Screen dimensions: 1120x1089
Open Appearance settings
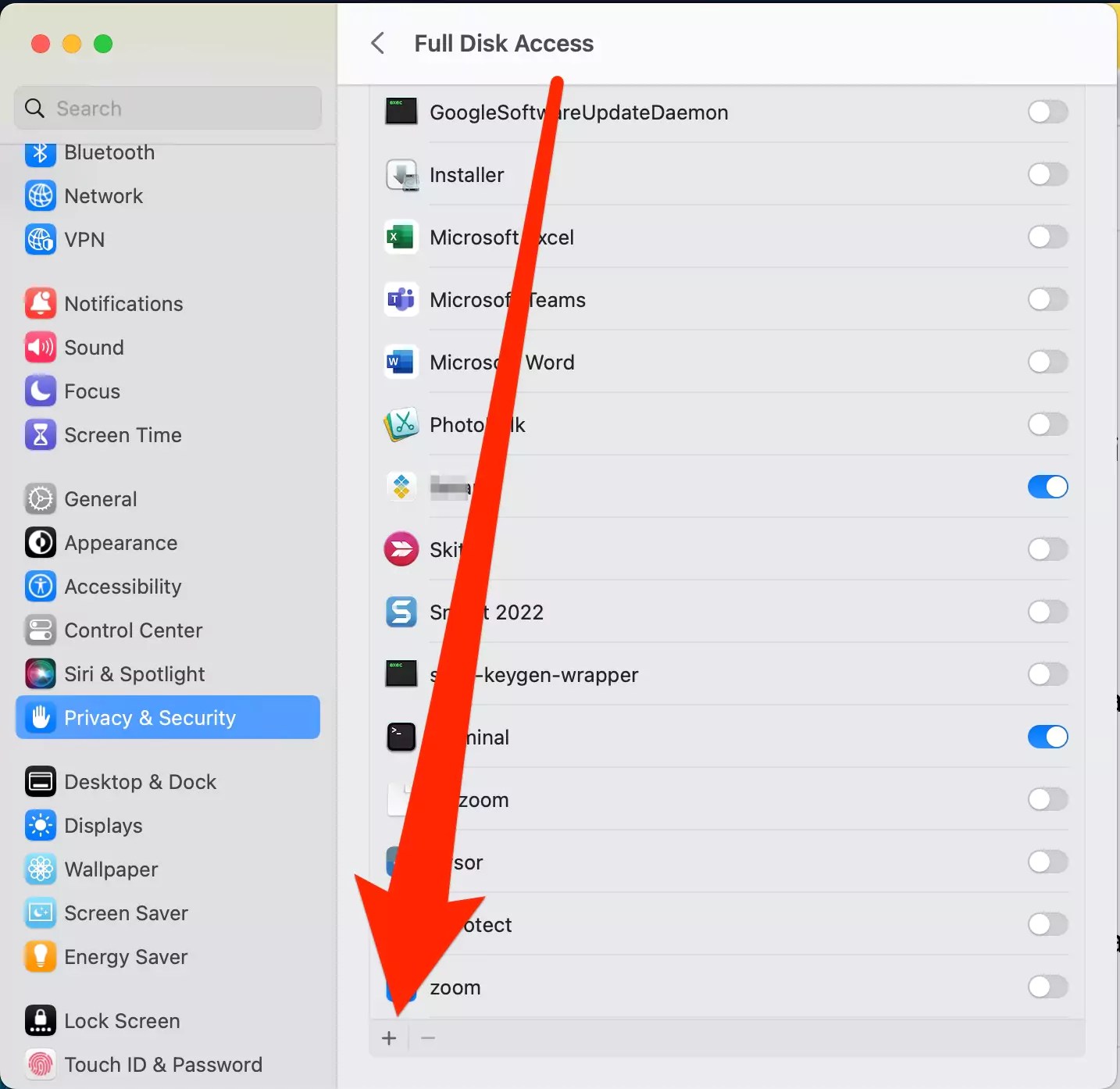click(120, 543)
